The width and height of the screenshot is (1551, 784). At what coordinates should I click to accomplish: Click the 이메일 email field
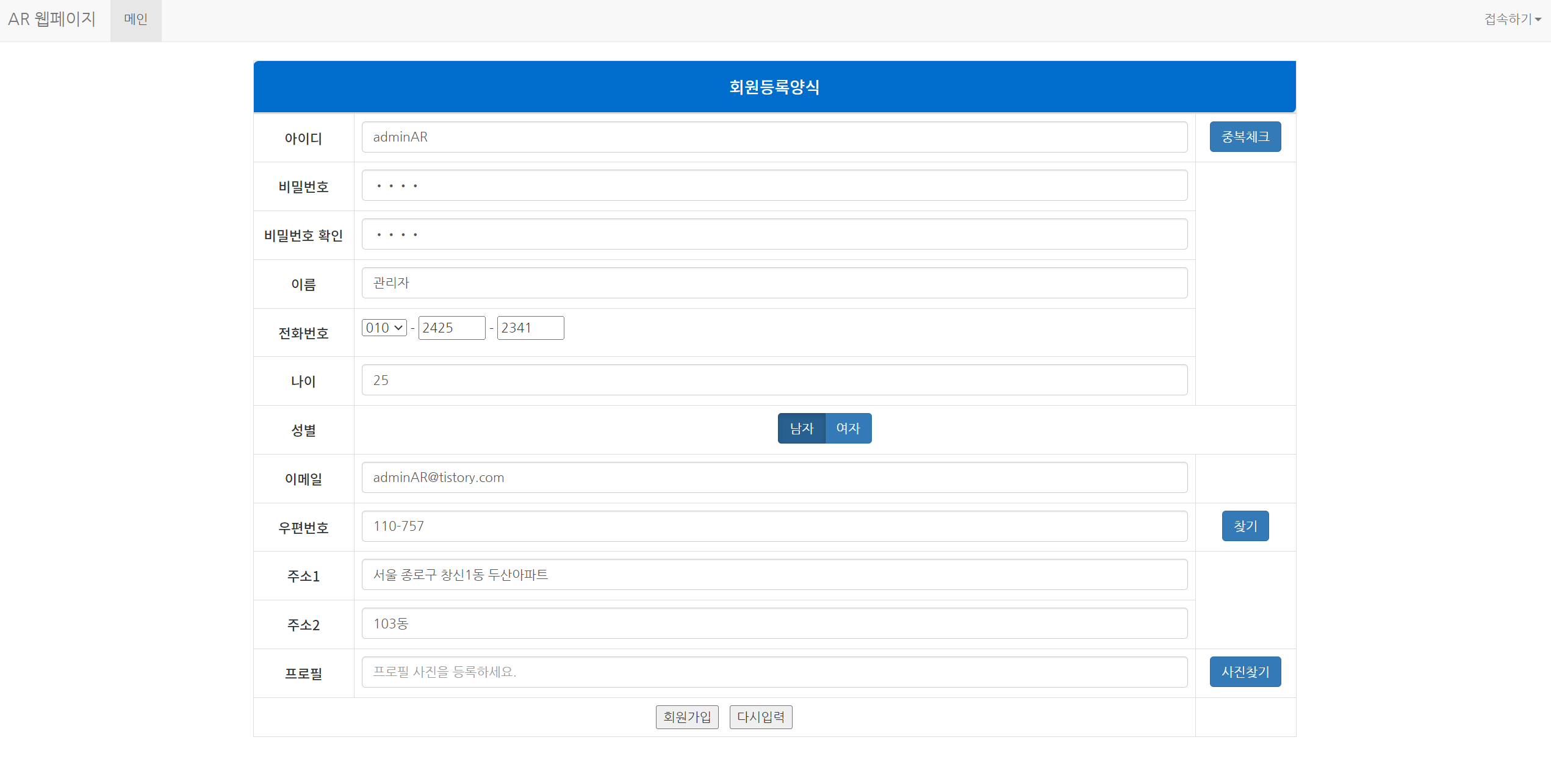coord(774,478)
